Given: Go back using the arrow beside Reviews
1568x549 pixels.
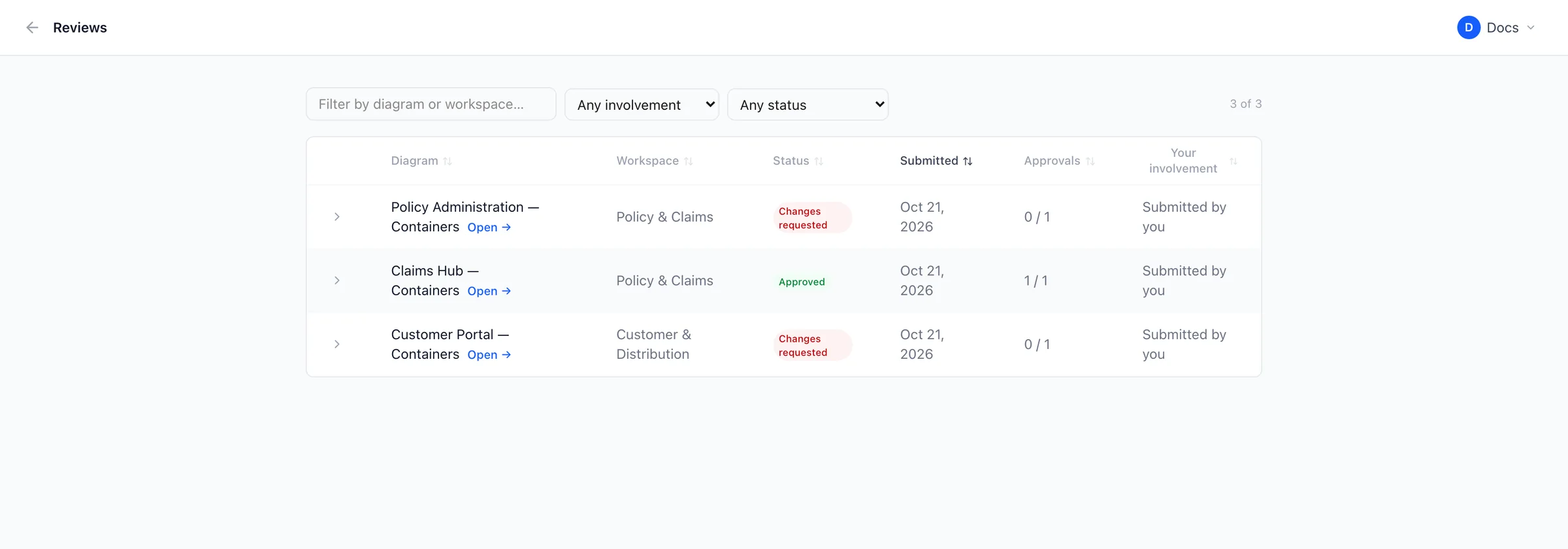Looking at the screenshot, I should point(32,27).
